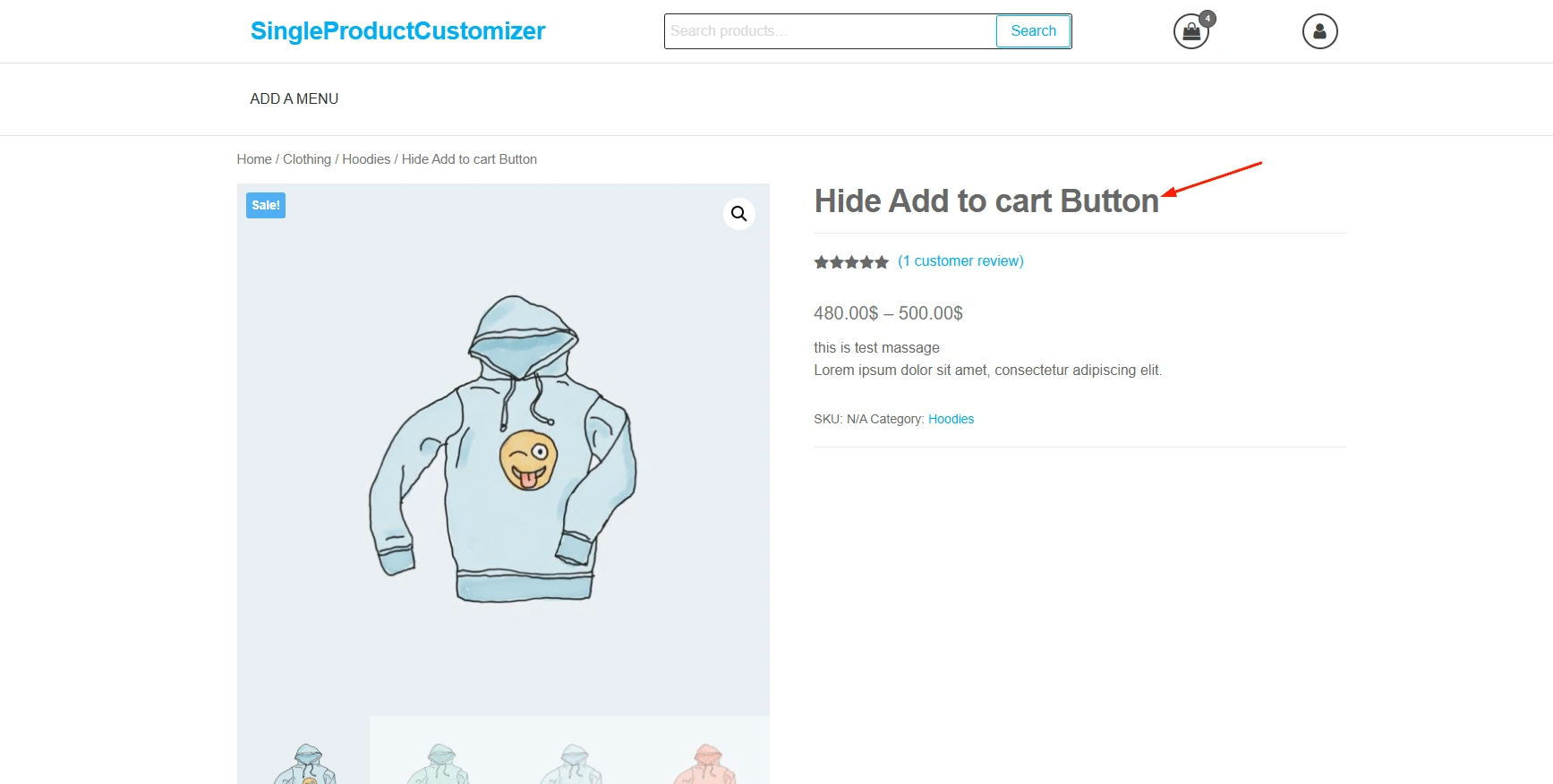
Task: Click the main hoodie product image
Action: point(503,449)
